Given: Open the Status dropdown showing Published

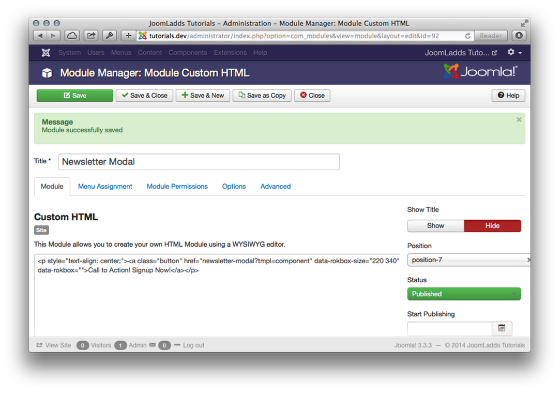Looking at the screenshot, I should pos(464,294).
